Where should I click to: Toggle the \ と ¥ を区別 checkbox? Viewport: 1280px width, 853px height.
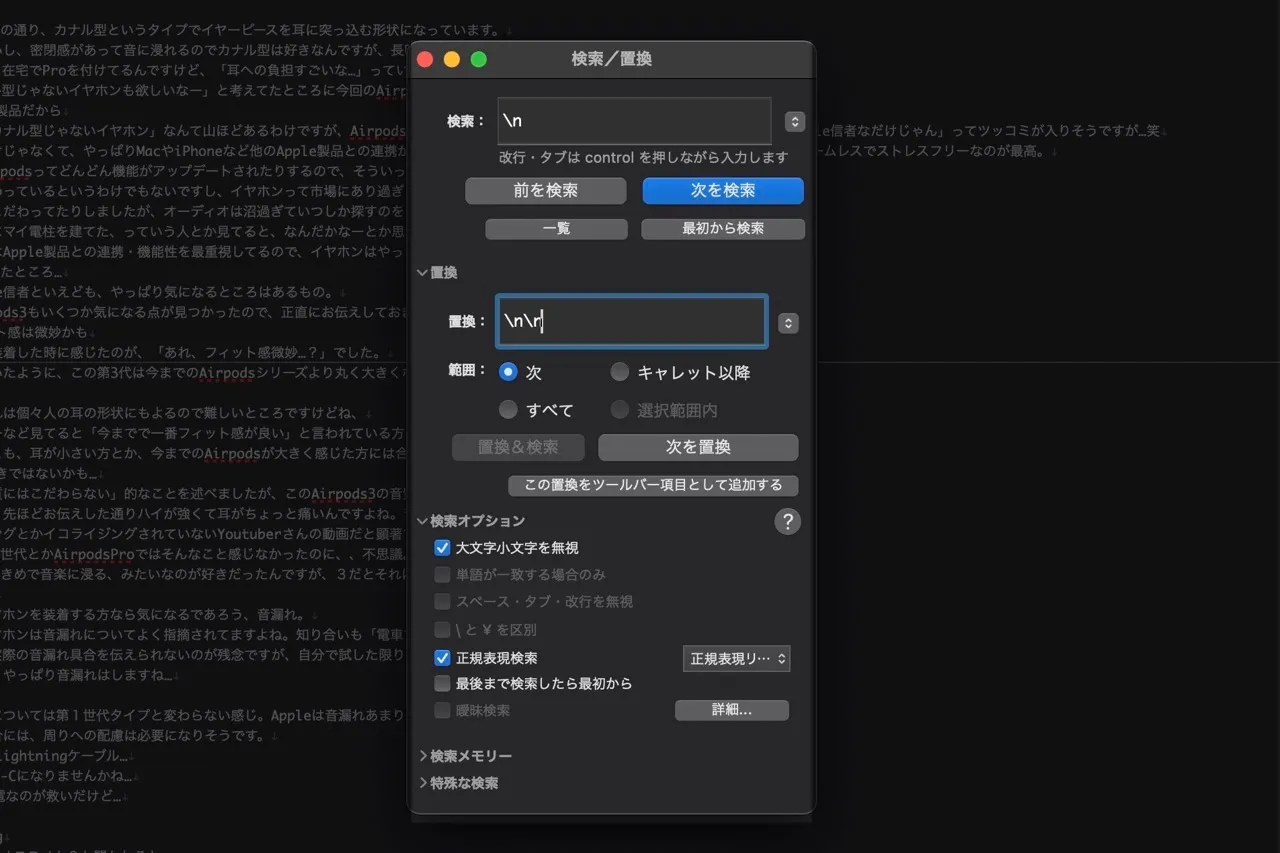point(442,630)
